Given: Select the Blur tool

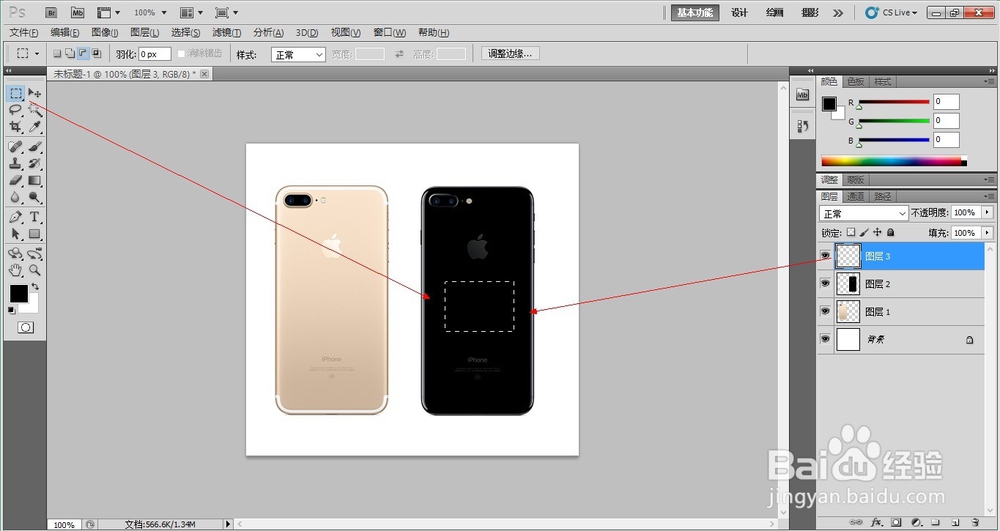Looking at the screenshot, I should tap(16, 197).
